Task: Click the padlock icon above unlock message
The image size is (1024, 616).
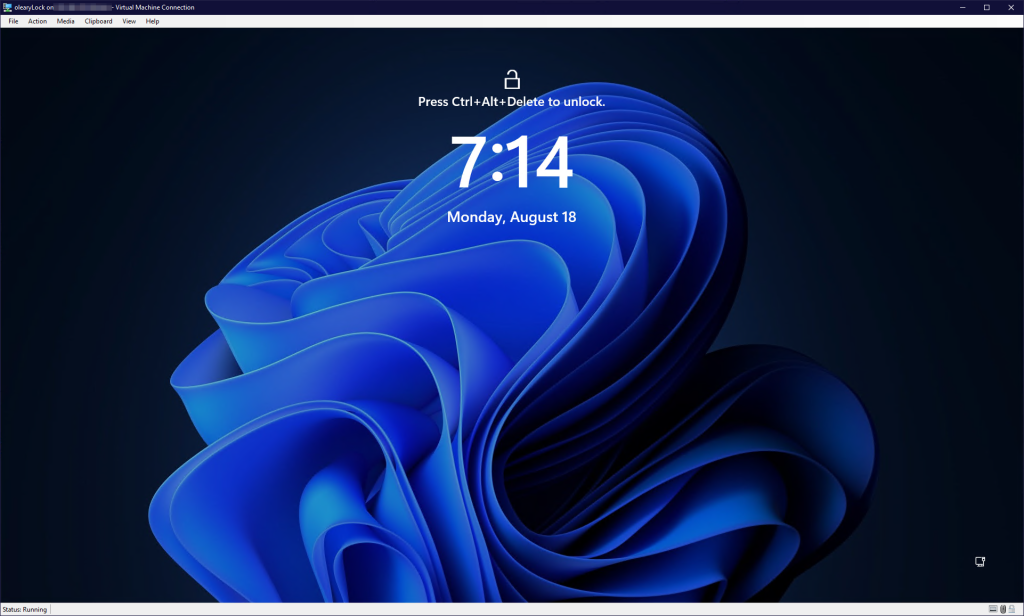Action: coord(512,80)
